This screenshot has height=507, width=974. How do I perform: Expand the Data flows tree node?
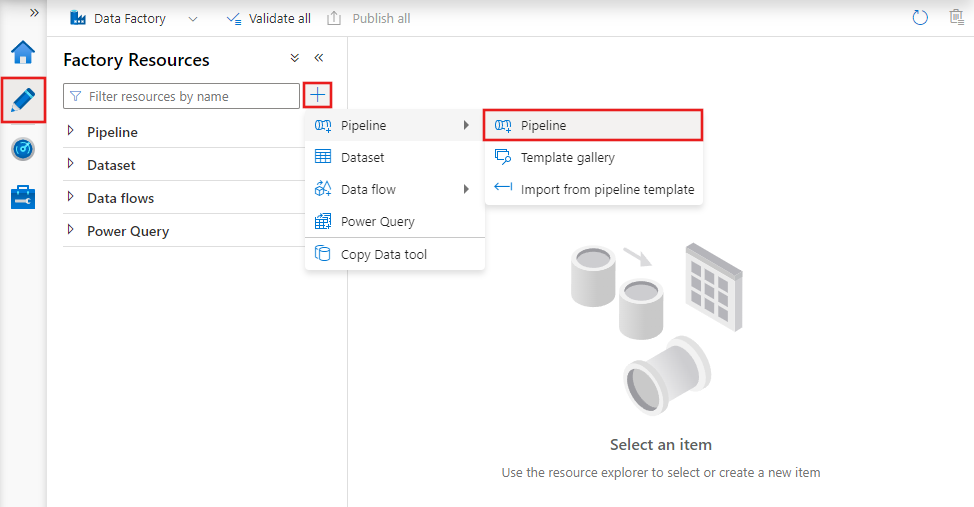point(70,196)
